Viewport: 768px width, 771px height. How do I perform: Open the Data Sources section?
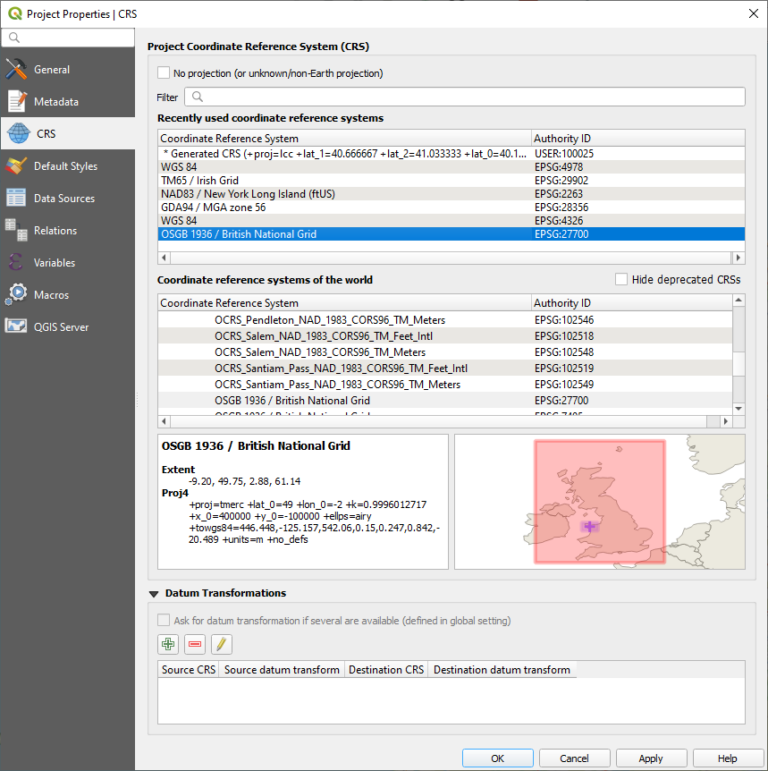[64, 198]
